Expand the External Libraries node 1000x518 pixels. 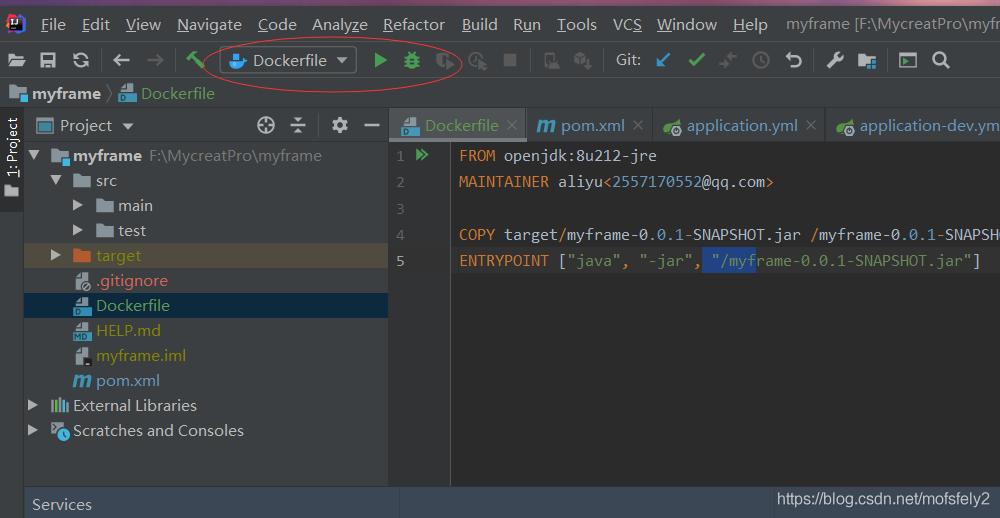click(33, 405)
